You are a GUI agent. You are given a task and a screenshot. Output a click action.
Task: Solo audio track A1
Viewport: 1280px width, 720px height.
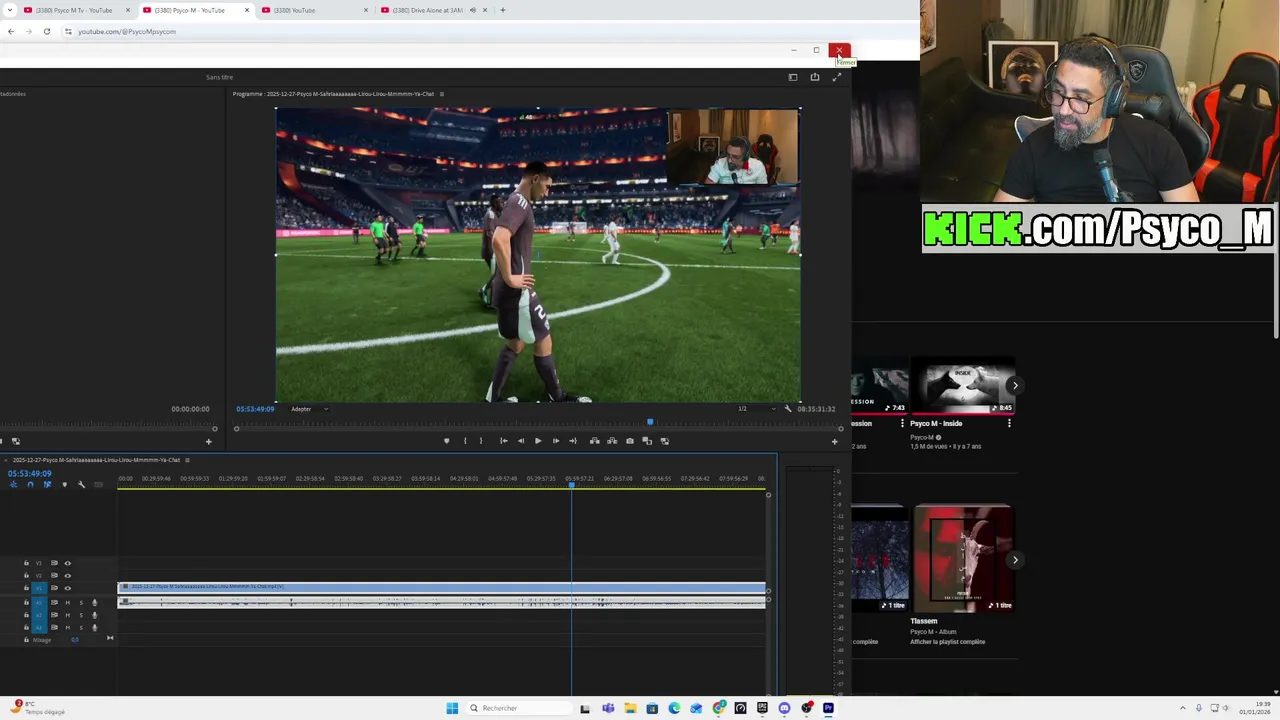click(x=81, y=602)
